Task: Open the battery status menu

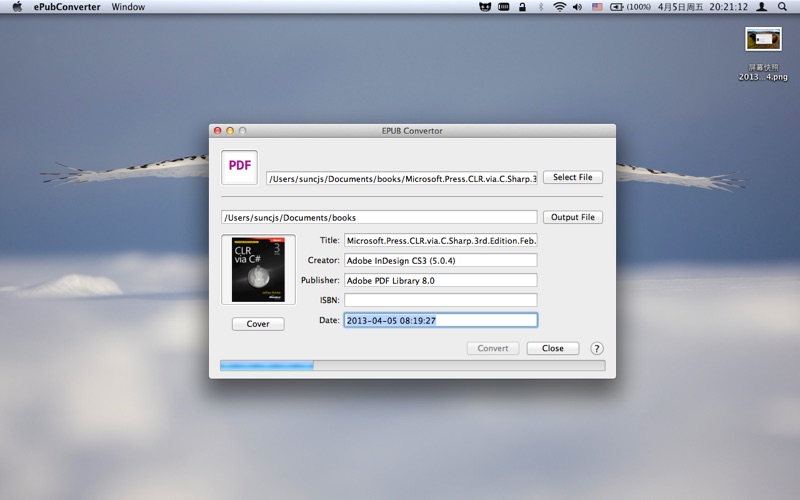Action: point(630,7)
